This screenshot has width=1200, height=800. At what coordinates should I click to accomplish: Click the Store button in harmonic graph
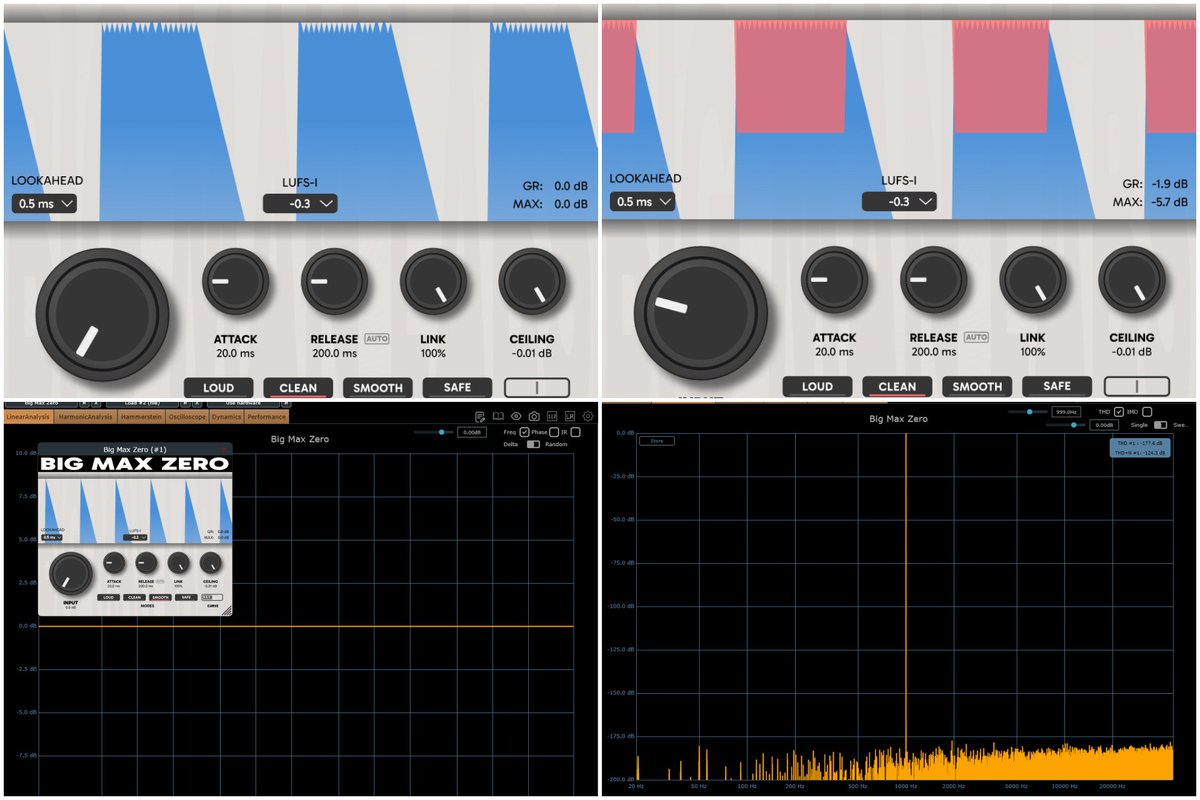pyautogui.click(x=655, y=440)
